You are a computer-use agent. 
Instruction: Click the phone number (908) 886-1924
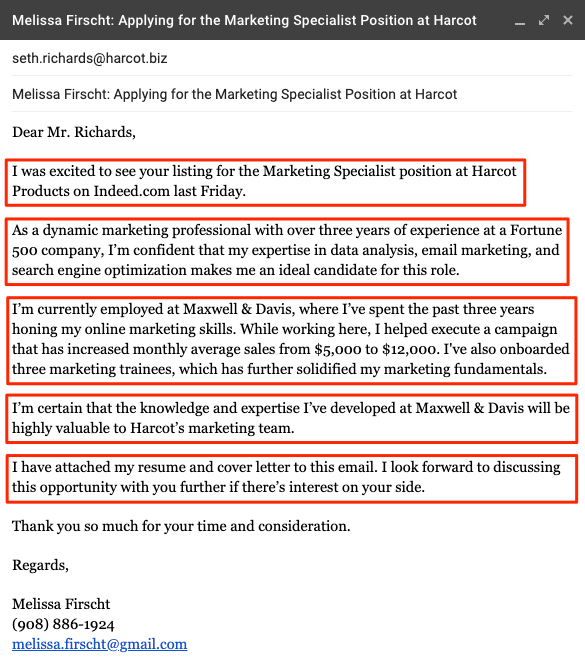[x=63, y=624]
